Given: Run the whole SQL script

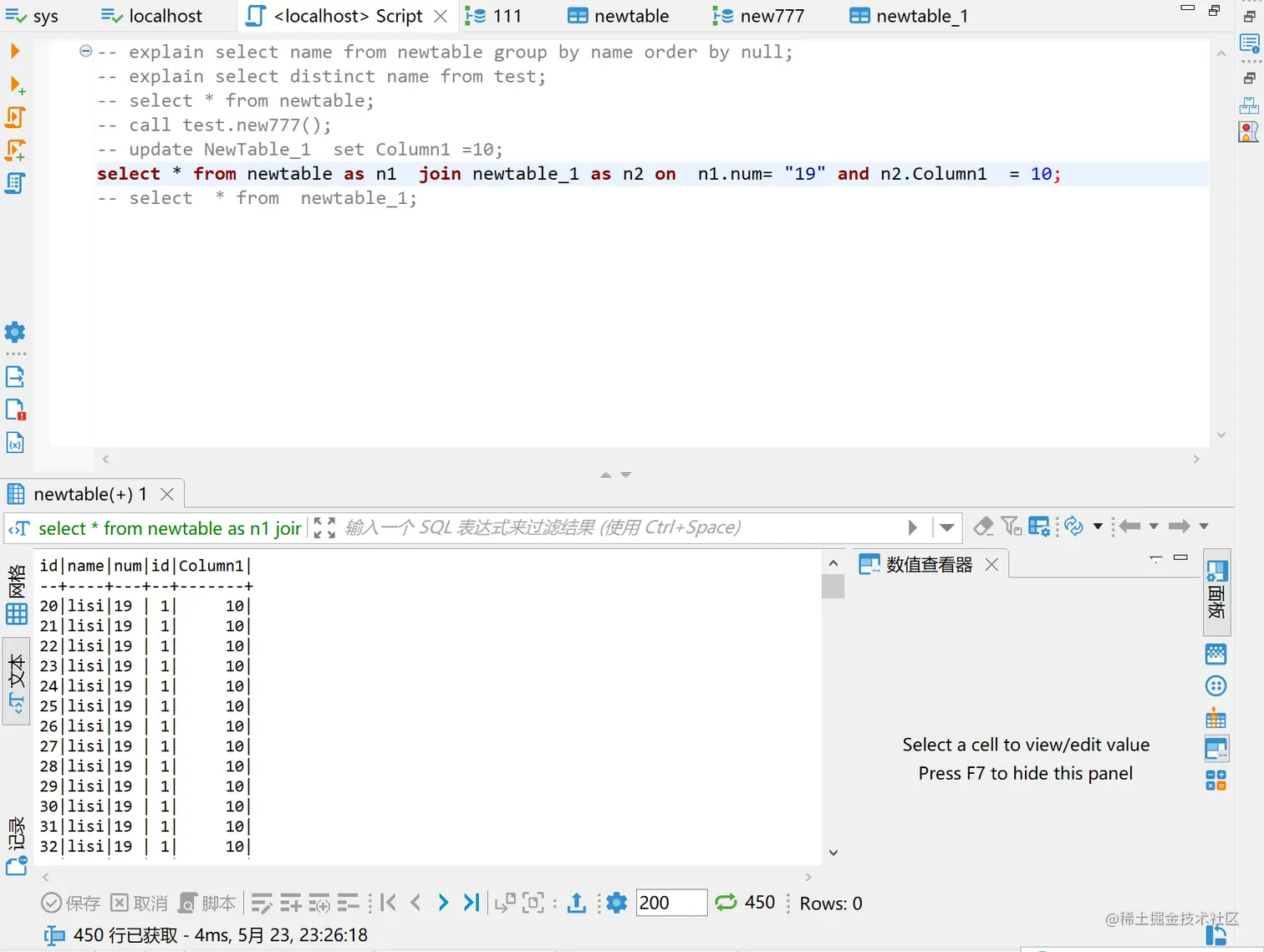Looking at the screenshot, I should 16,117.
